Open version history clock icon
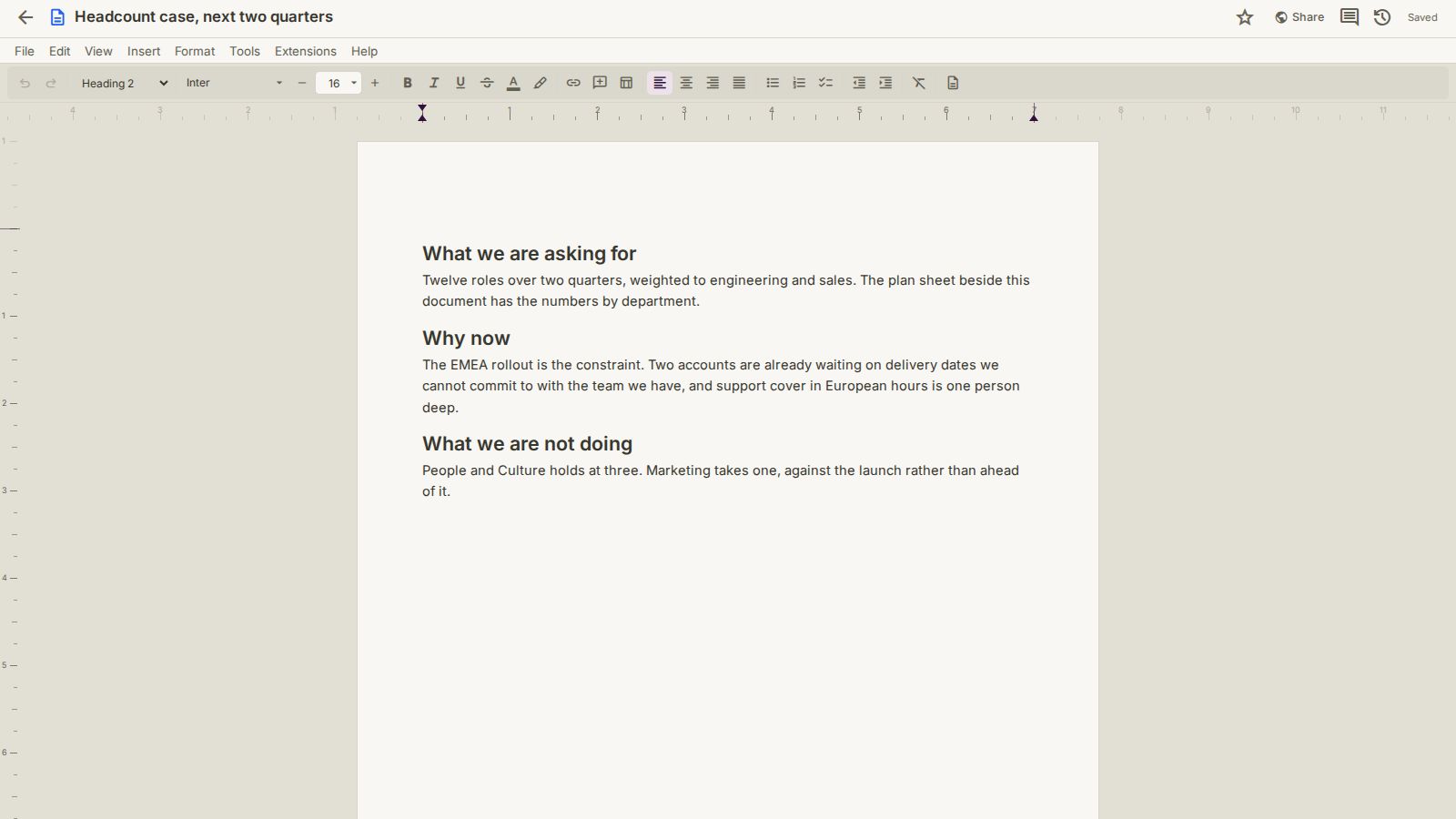 (x=1382, y=17)
